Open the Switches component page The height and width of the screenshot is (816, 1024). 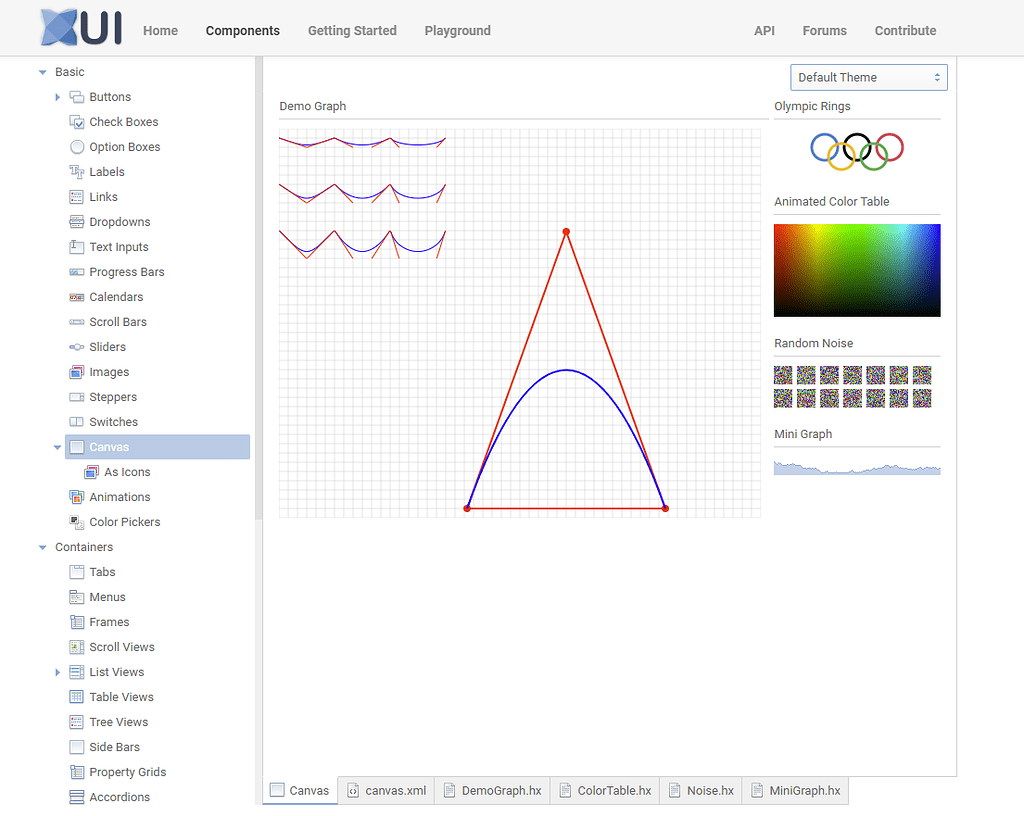(113, 422)
